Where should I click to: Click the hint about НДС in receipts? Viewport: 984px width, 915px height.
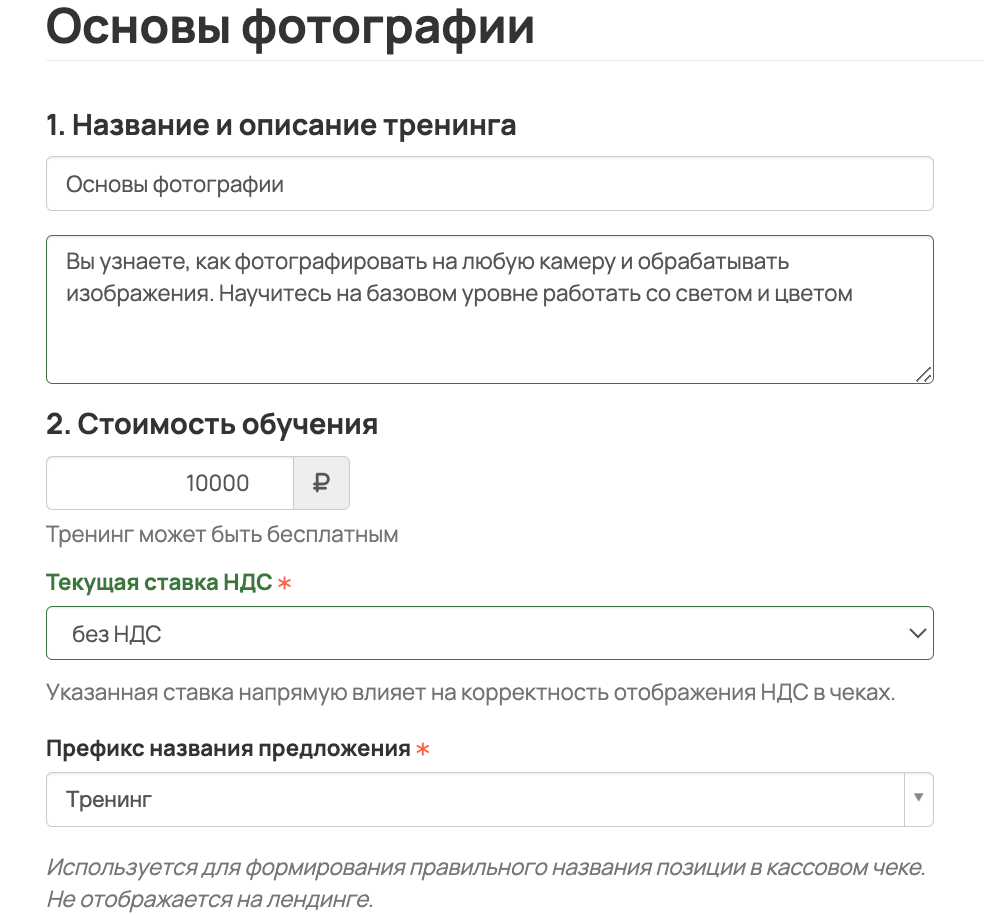[471, 693]
